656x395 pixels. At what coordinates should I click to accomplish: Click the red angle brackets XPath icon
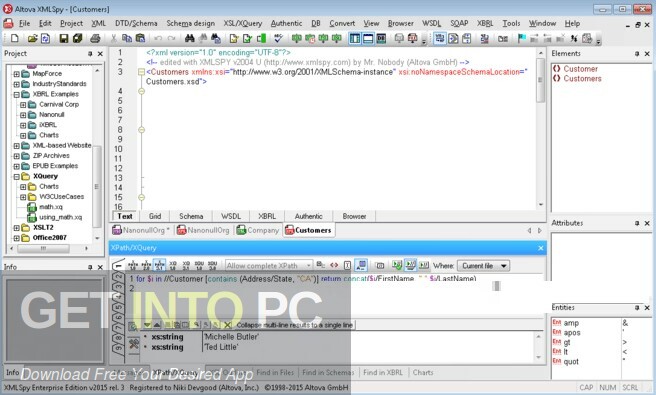point(334,265)
